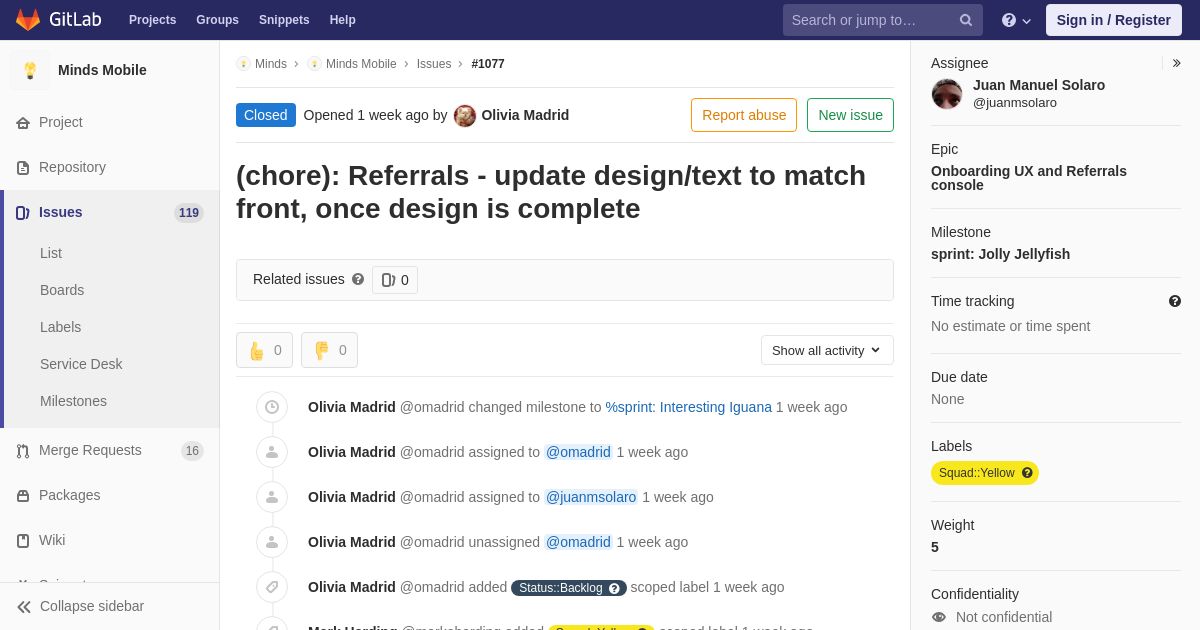This screenshot has width=1200, height=630.
Task: Click the related issues count badge
Action: coord(395,280)
